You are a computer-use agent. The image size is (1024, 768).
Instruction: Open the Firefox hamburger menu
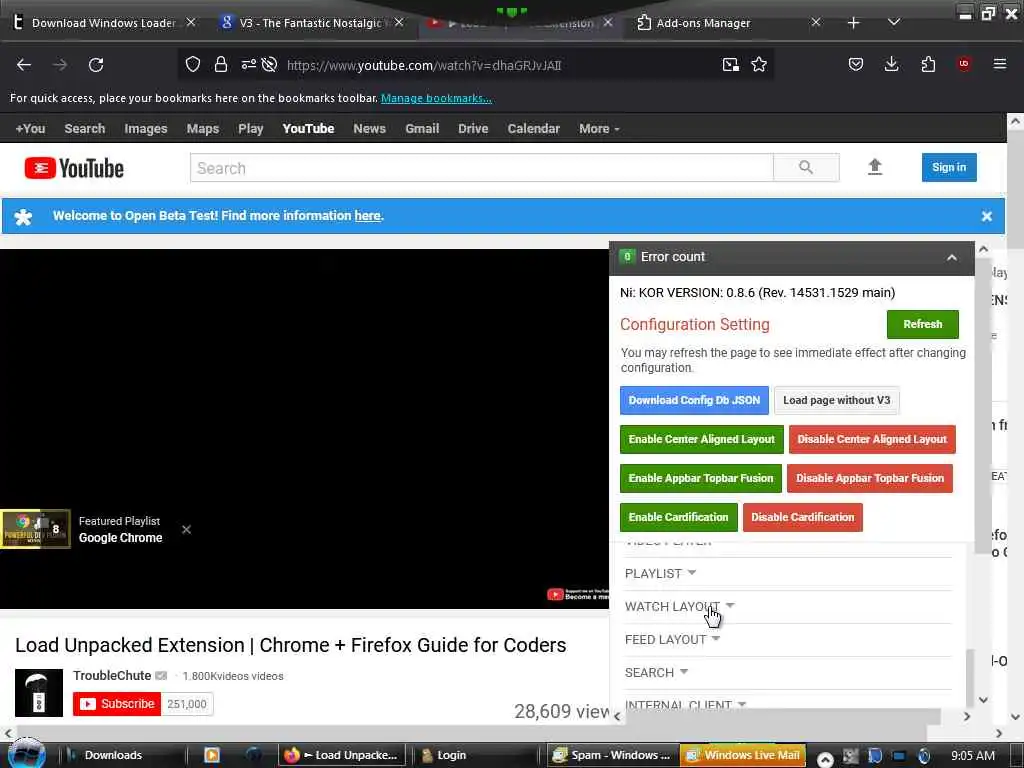(x=1000, y=64)
